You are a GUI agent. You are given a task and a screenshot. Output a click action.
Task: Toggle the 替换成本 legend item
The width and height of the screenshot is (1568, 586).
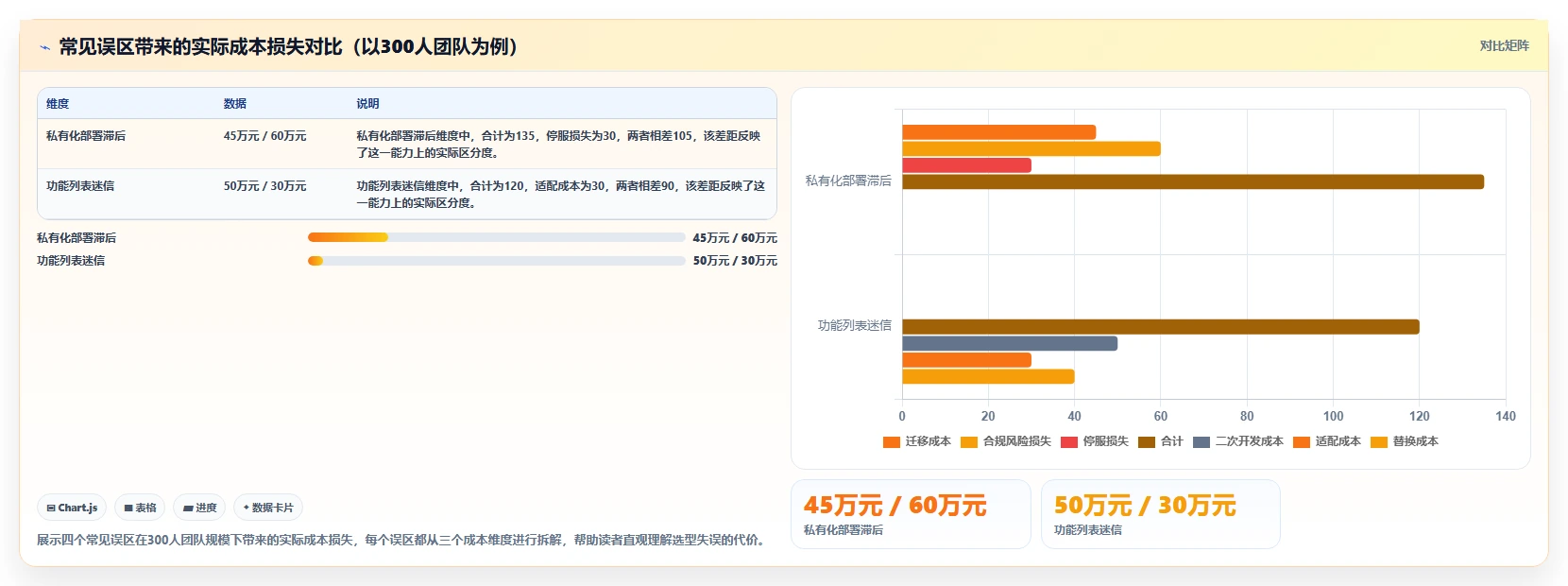(1405, 441)
